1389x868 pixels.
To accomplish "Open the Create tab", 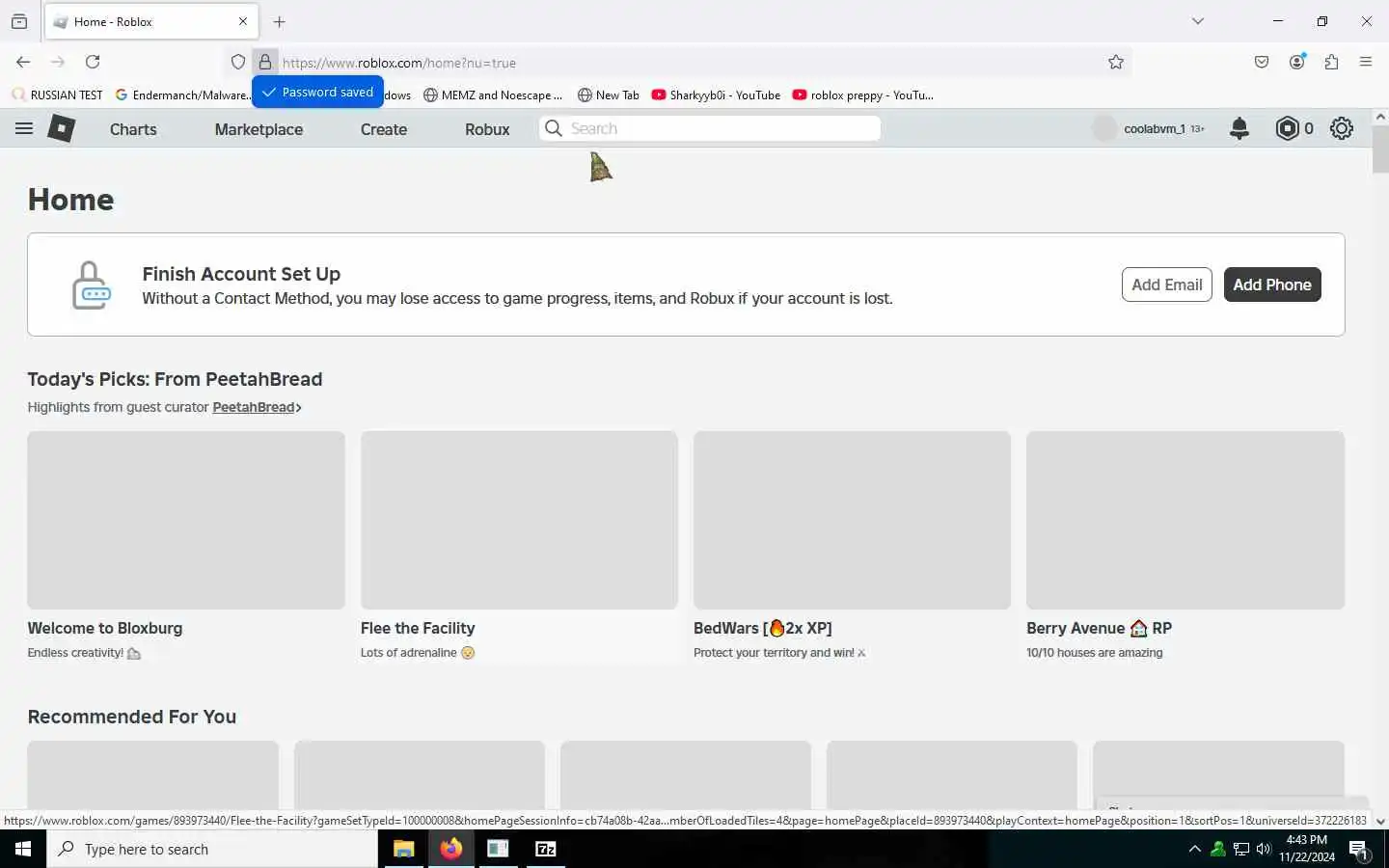I will (x=384, y=129).
